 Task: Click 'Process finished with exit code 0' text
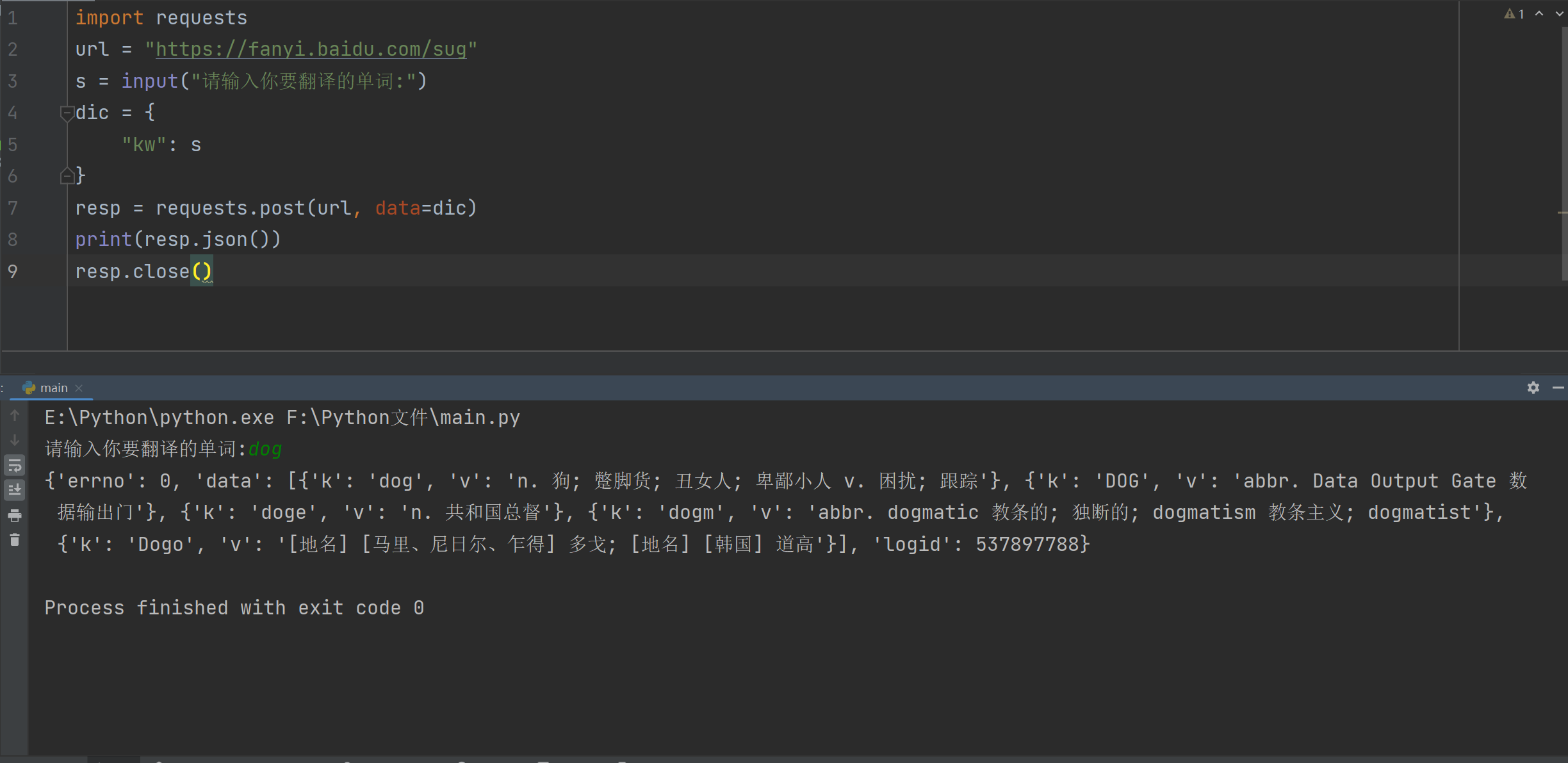click(x=234, y=608)
